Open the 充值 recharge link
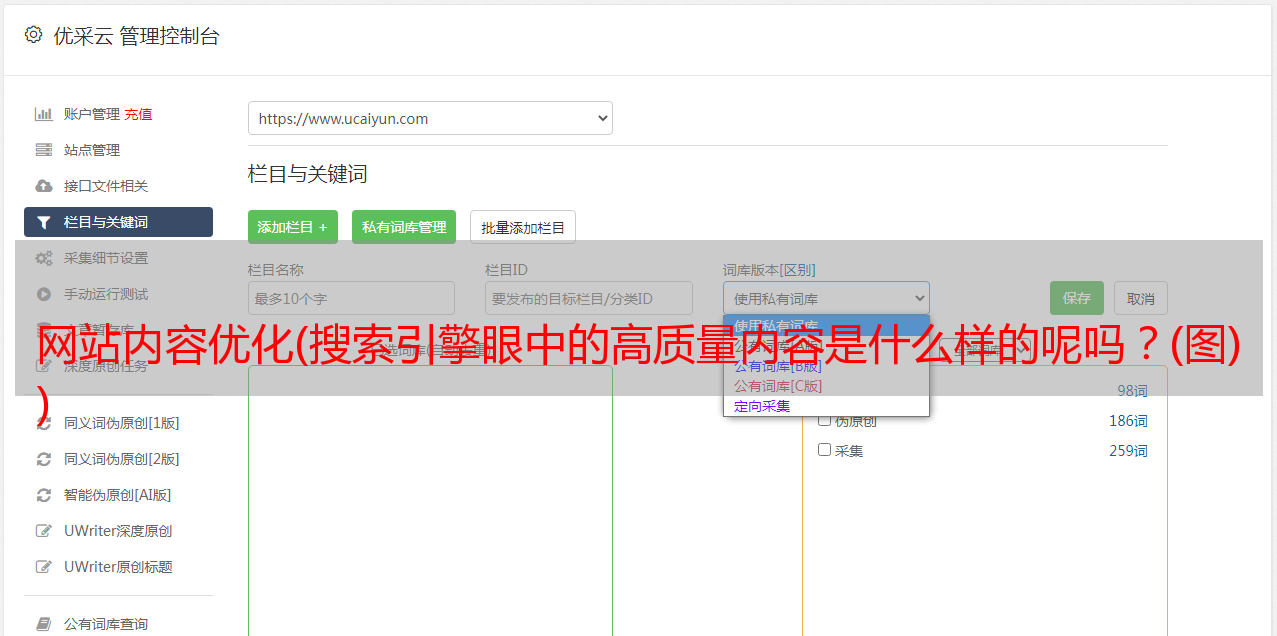Image resolution: width=1277 pixels, height=636 pixels. pos(138,114)
